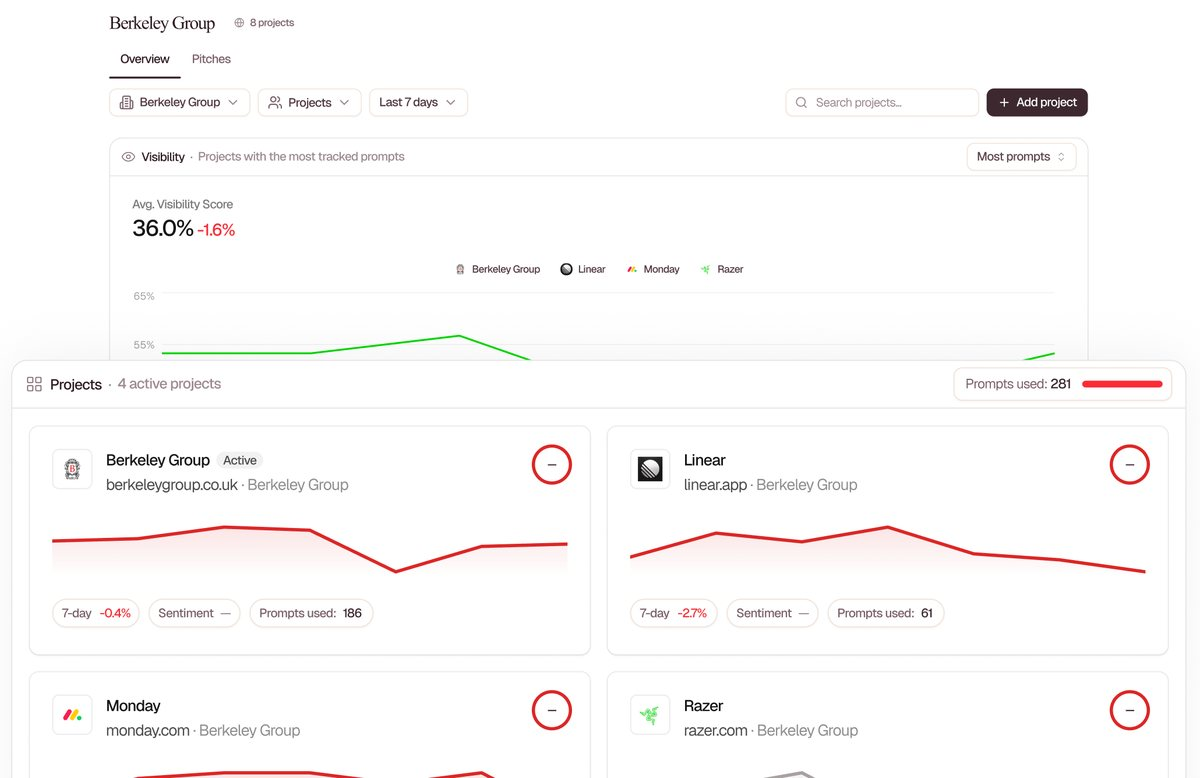The image size is (1200, 778).
Task: Click the Monday project logo icon
Action: [72, 715]
